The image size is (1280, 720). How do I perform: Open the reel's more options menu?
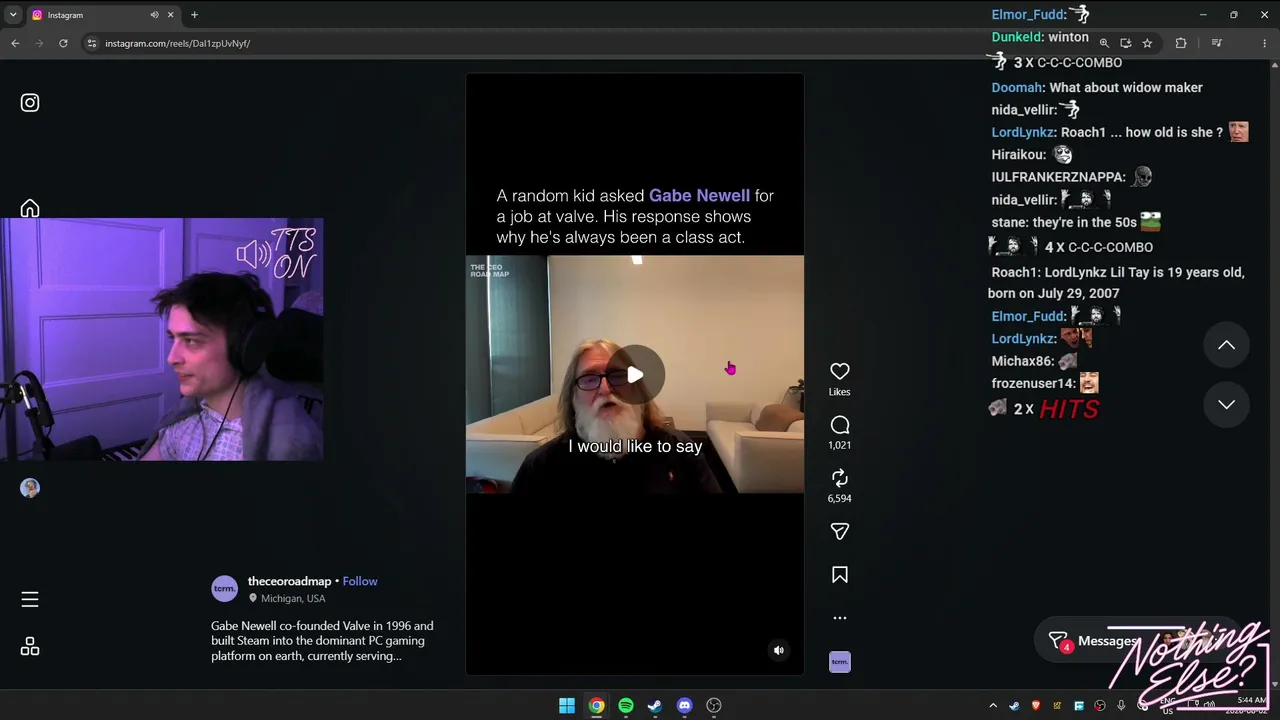(x=840, y=618)
